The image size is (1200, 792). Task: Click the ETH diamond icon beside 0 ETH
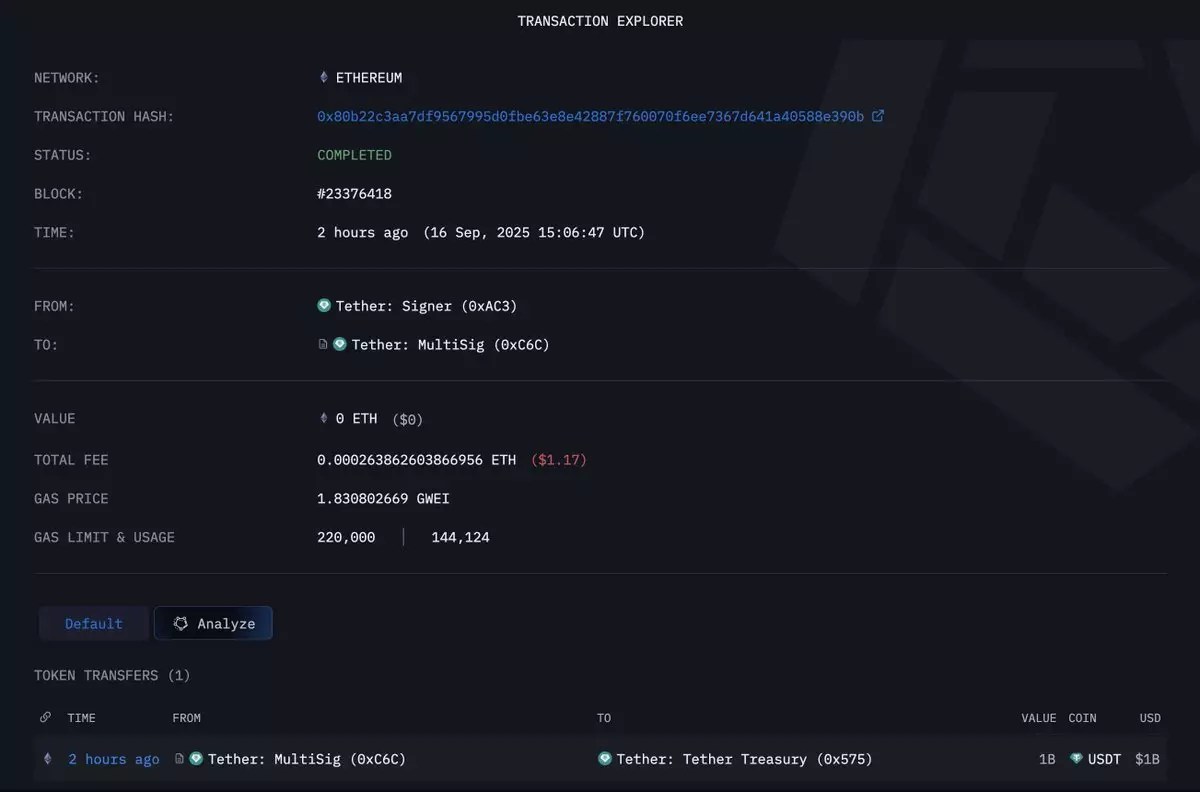[323, 418]
